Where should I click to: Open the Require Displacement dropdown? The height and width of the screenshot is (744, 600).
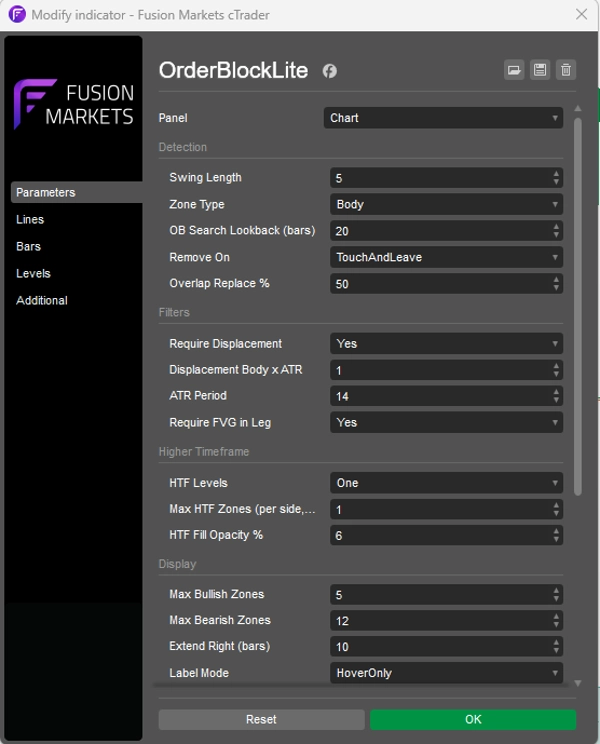tap(446, 344)
